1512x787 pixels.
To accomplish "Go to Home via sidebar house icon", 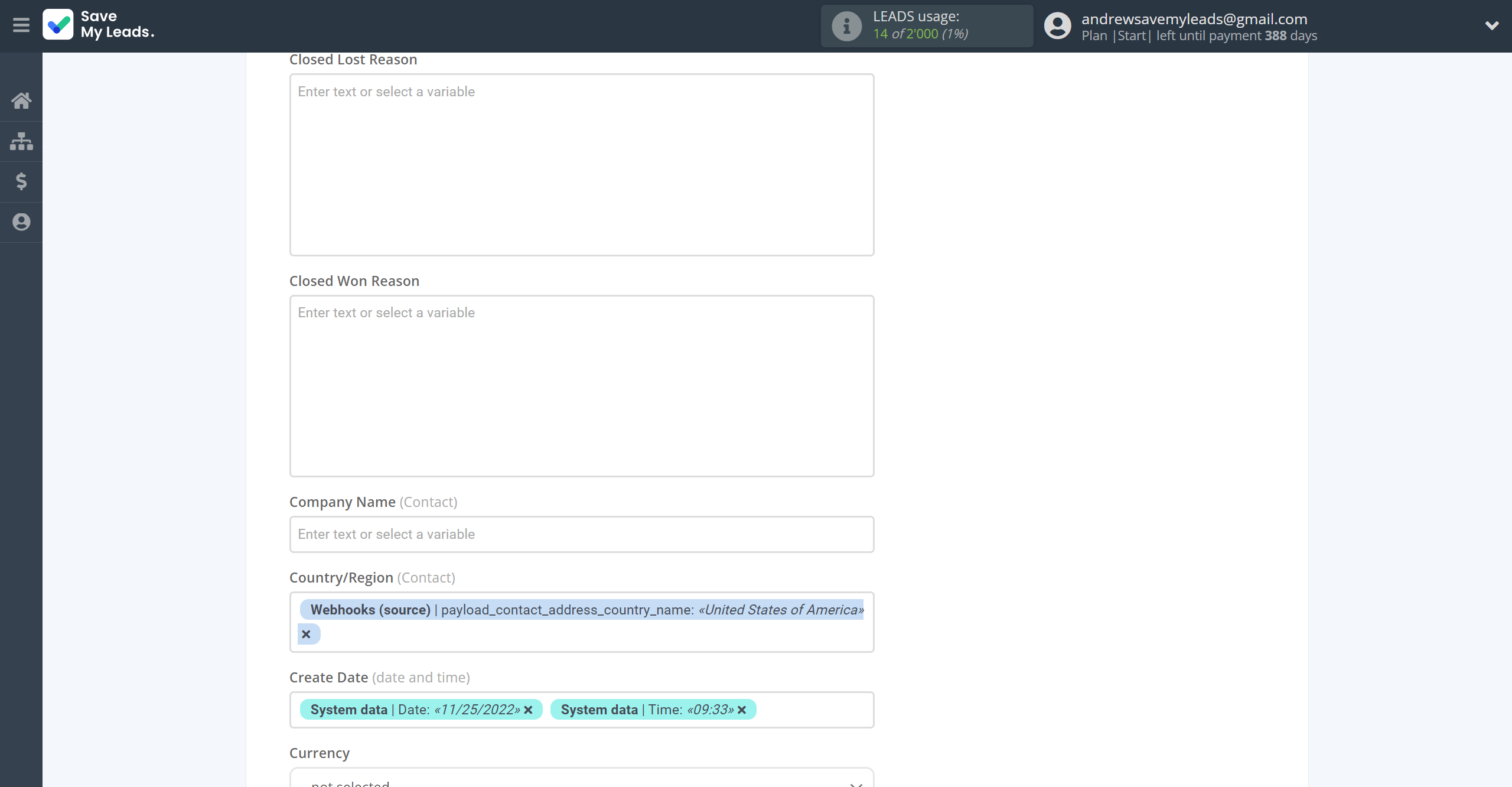I will pyautogui.click(x=21, y=100).
